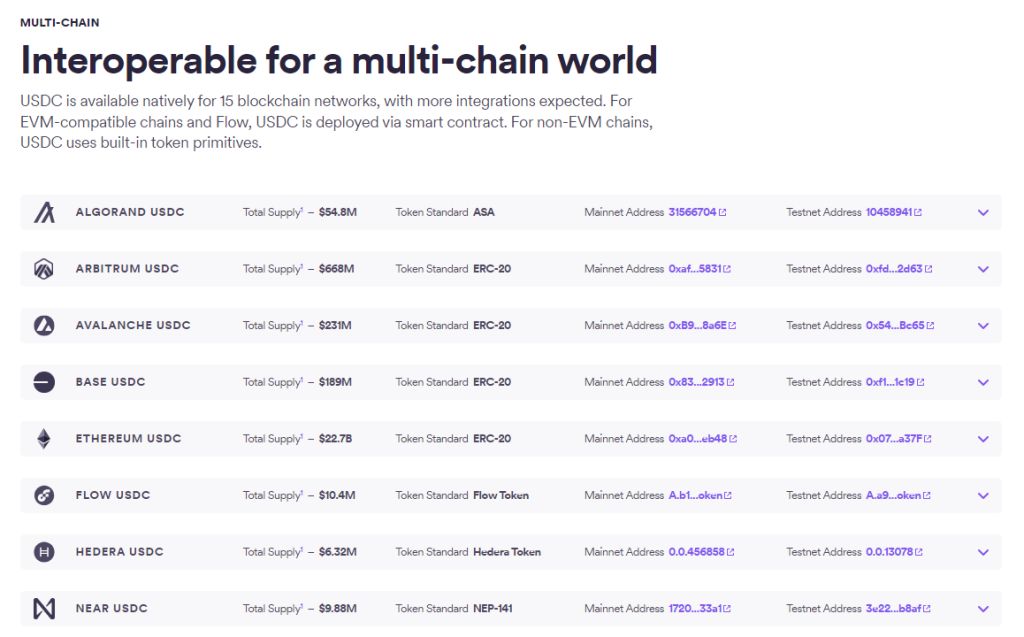Image resolution: width=1024 pixels, height=637 pixels.
Task: Click the Avalanche logo icon
Action: click(x=44, y=325)
